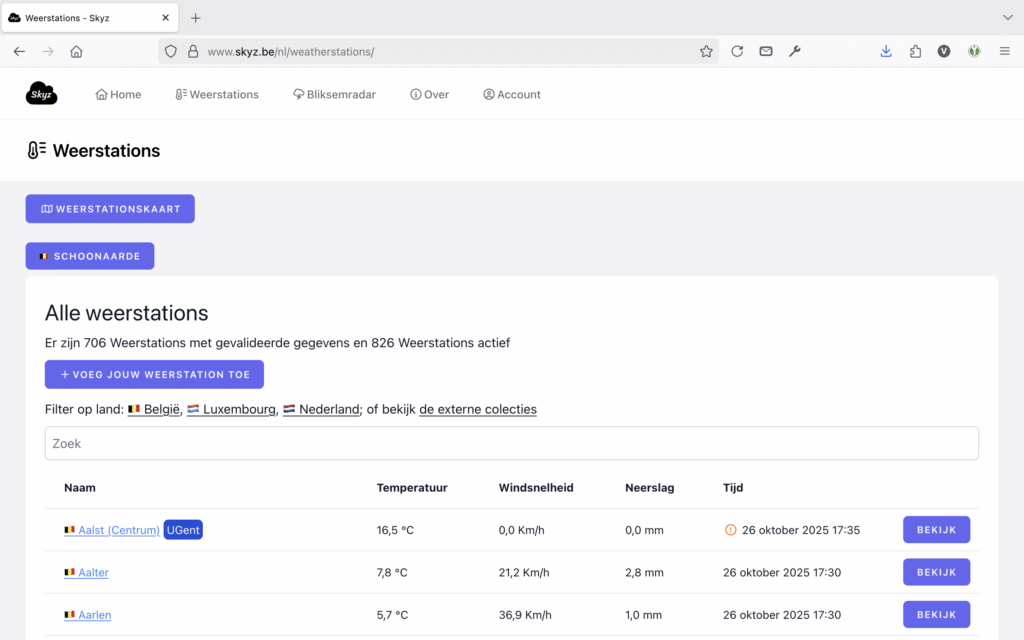Open a new browser tab
The height and width of the screenshot is (640, 1024).
click(x=196, y=18)
